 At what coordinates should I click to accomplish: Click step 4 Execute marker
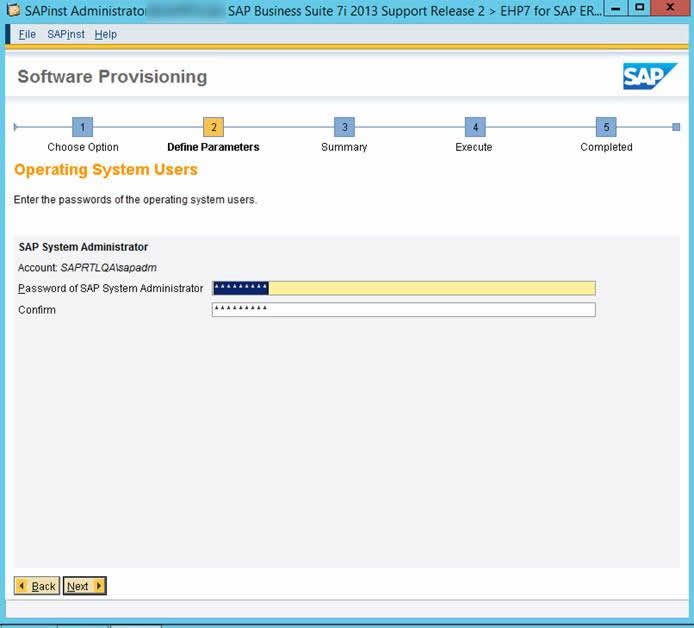pos(475,127)
